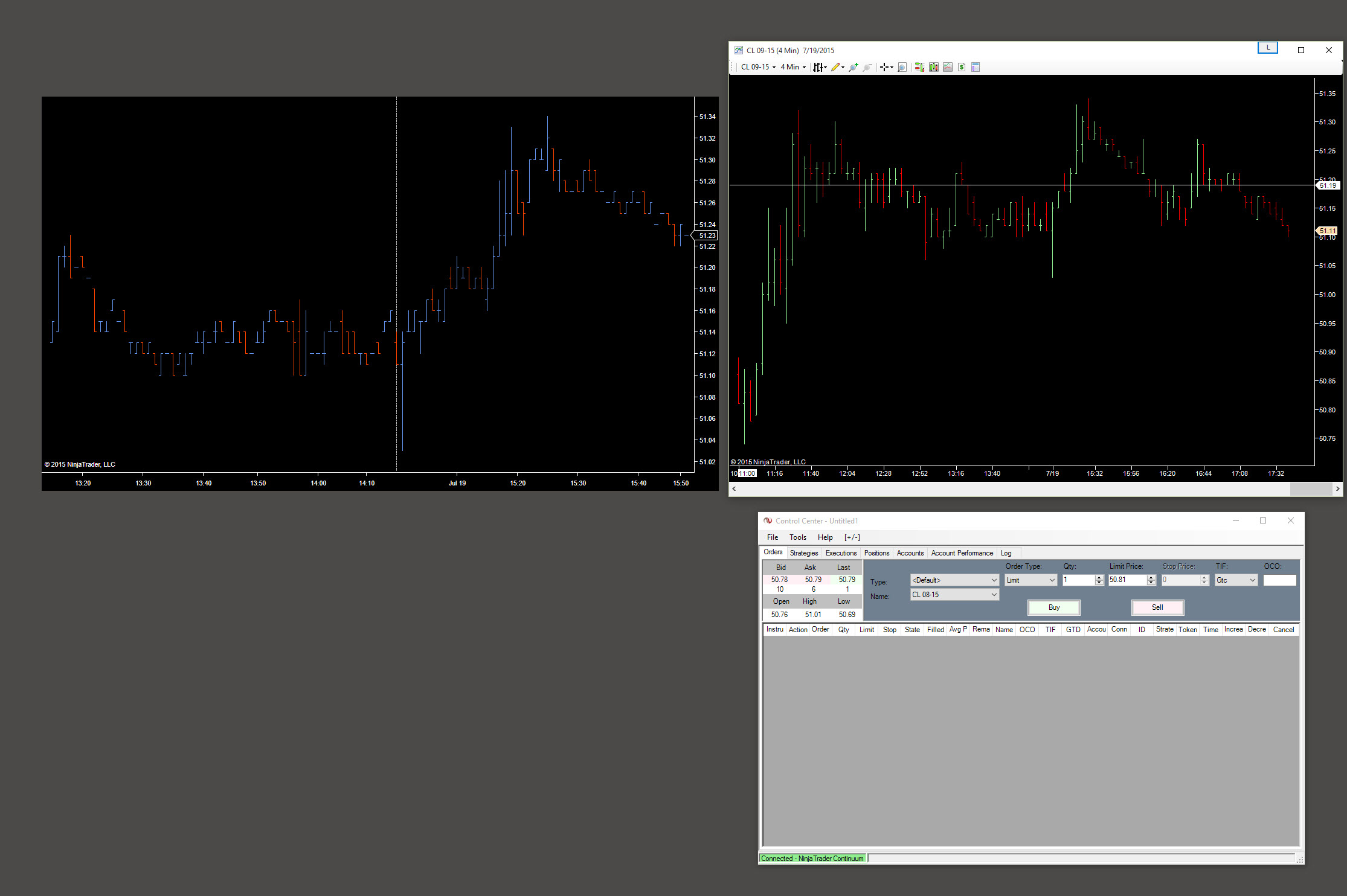Viewport: 1347px width, 896px height.
Task: Select the pencil drawing tools icon
Action: (835, 67)
